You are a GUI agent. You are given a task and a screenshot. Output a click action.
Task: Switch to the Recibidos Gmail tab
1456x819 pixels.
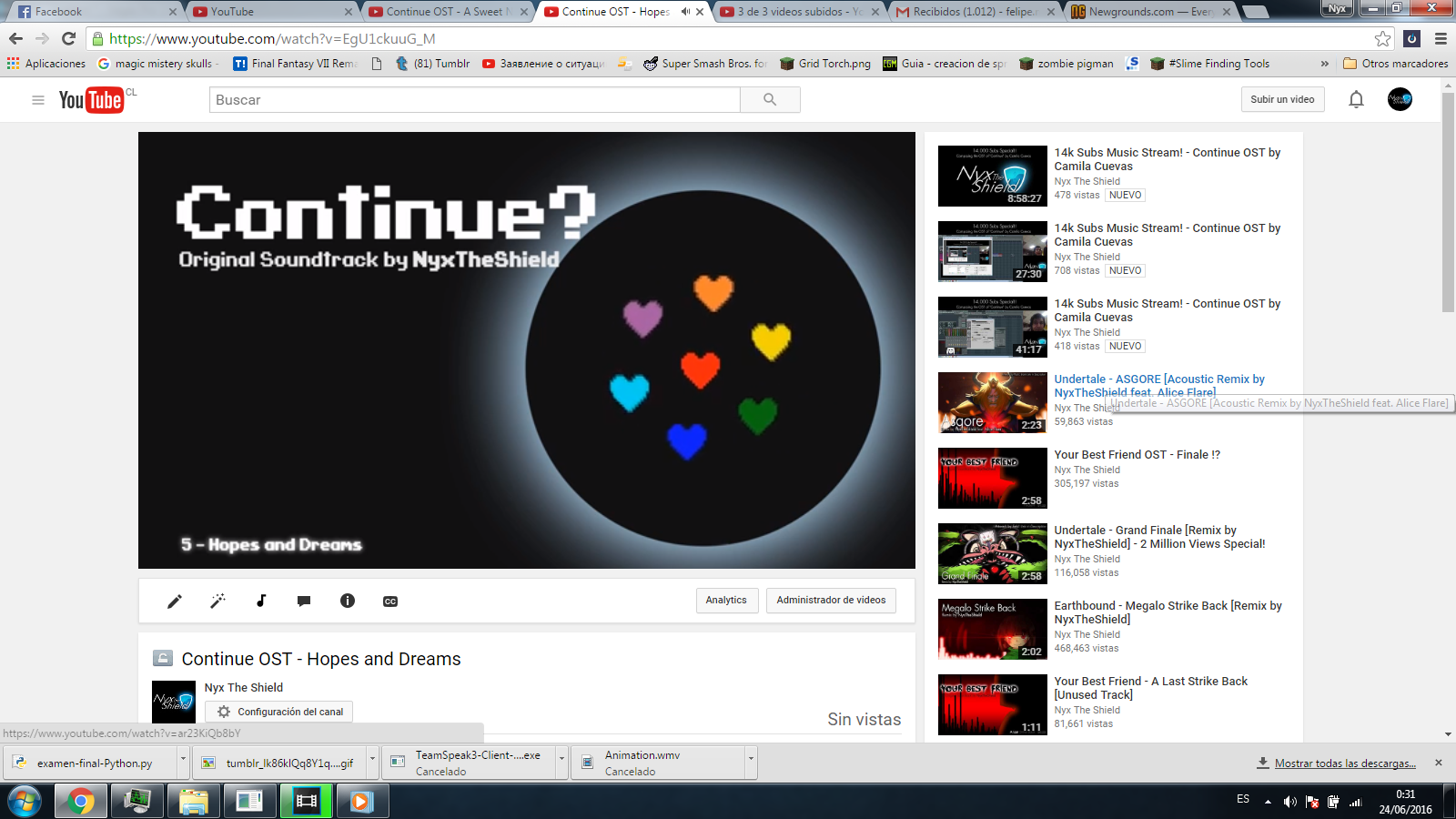(x=973, y=12)
